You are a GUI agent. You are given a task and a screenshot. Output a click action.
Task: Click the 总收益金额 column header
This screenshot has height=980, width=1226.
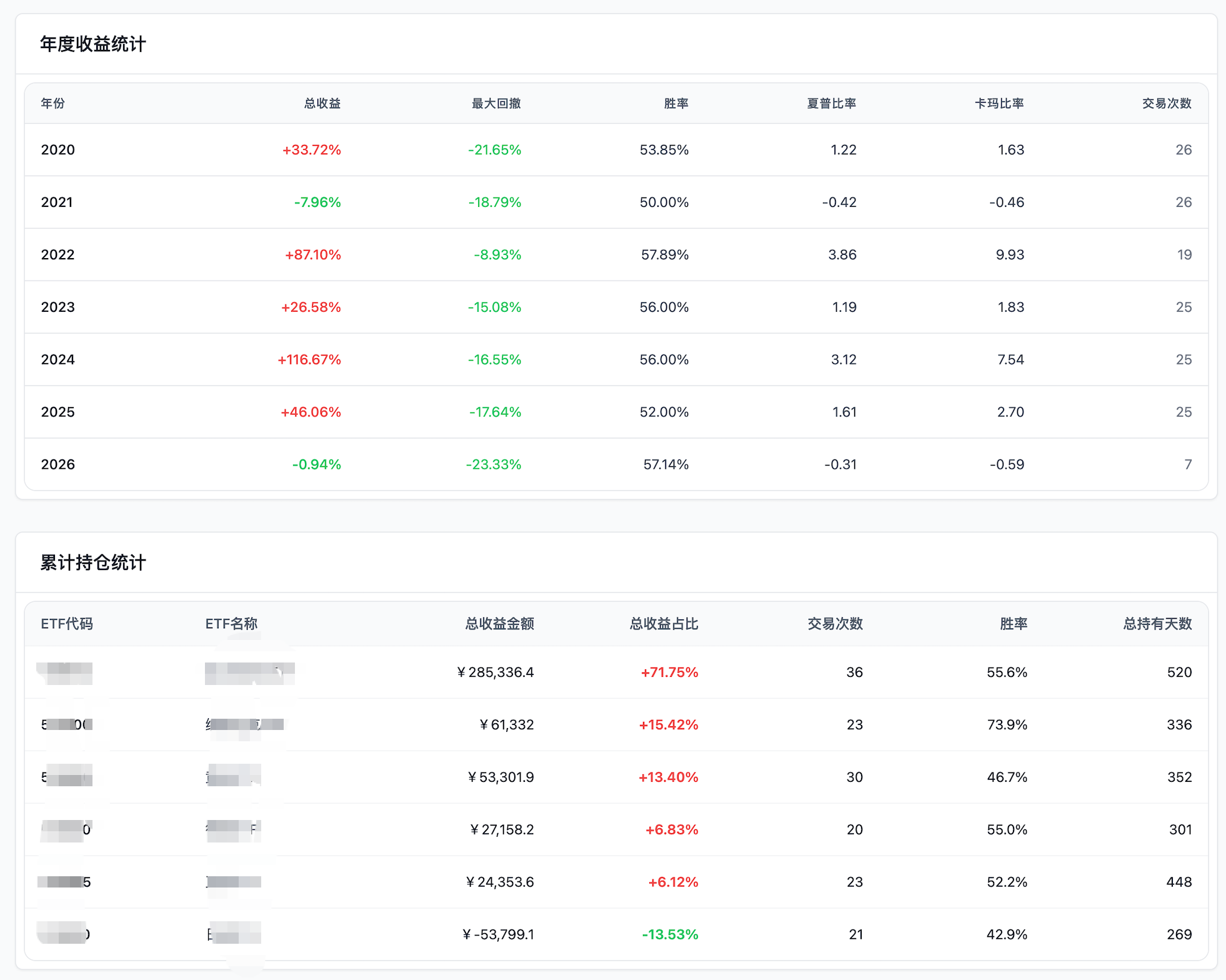pyautogui.click(x=499, y=624)
